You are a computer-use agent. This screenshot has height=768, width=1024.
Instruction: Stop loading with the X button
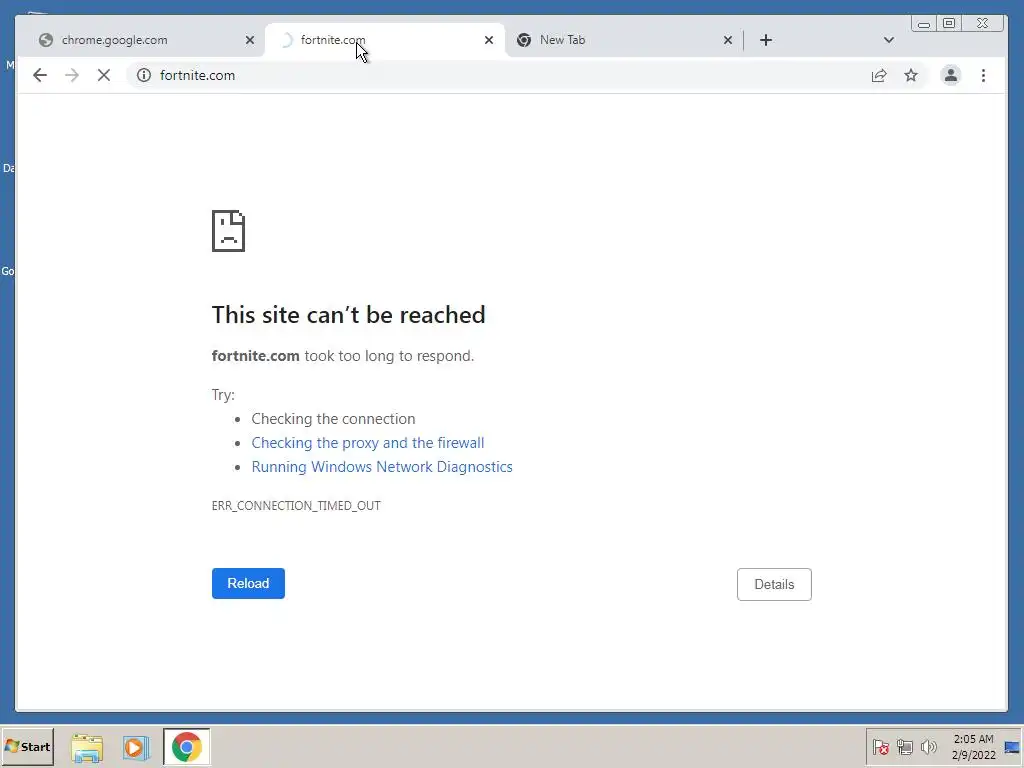pyautogui.click(x=104, y=75)
